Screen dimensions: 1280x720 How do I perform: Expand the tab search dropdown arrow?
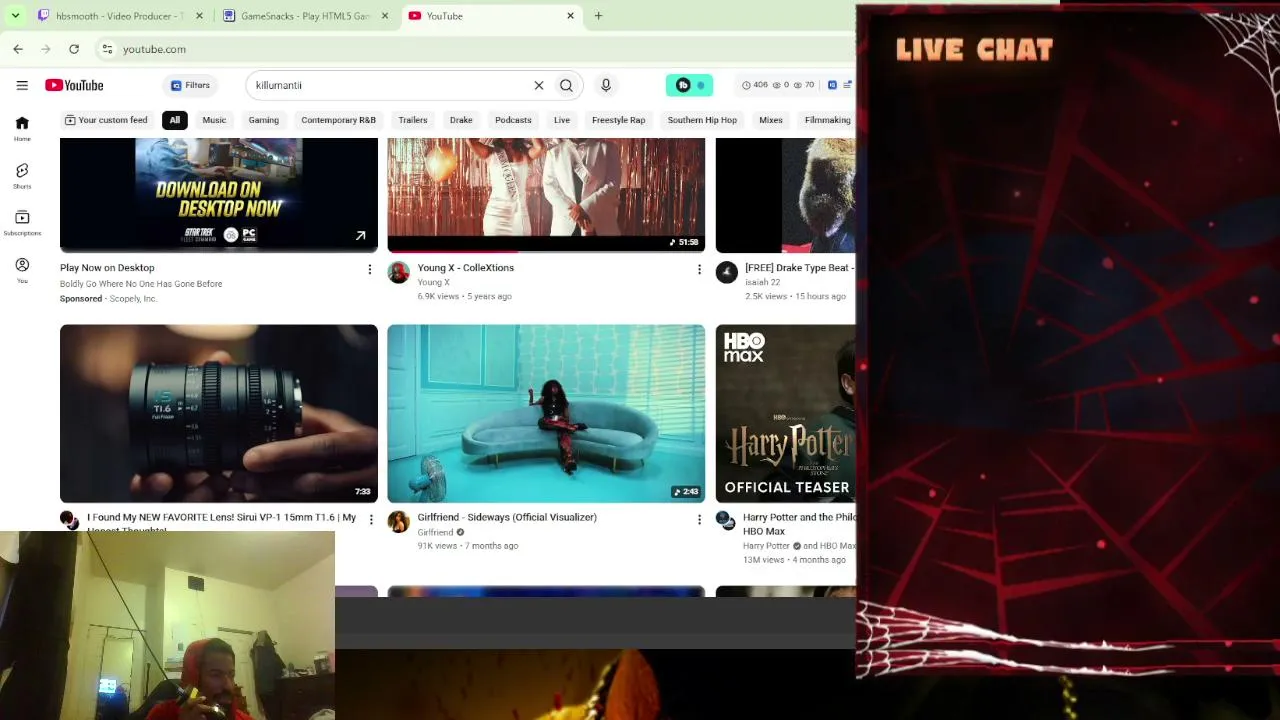(15, 16)
